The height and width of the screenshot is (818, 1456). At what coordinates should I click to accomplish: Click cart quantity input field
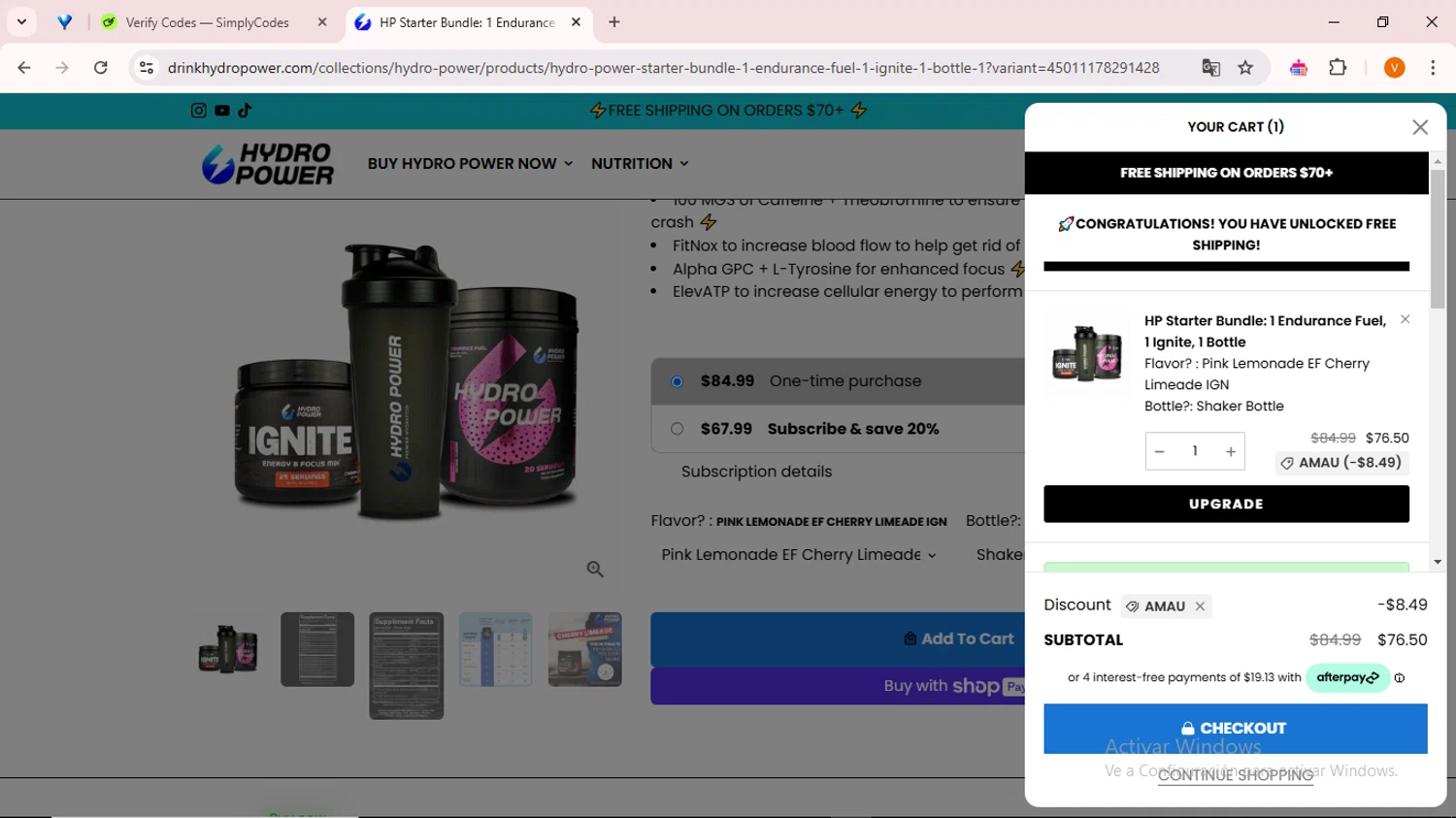click(x=1195, y=451)
